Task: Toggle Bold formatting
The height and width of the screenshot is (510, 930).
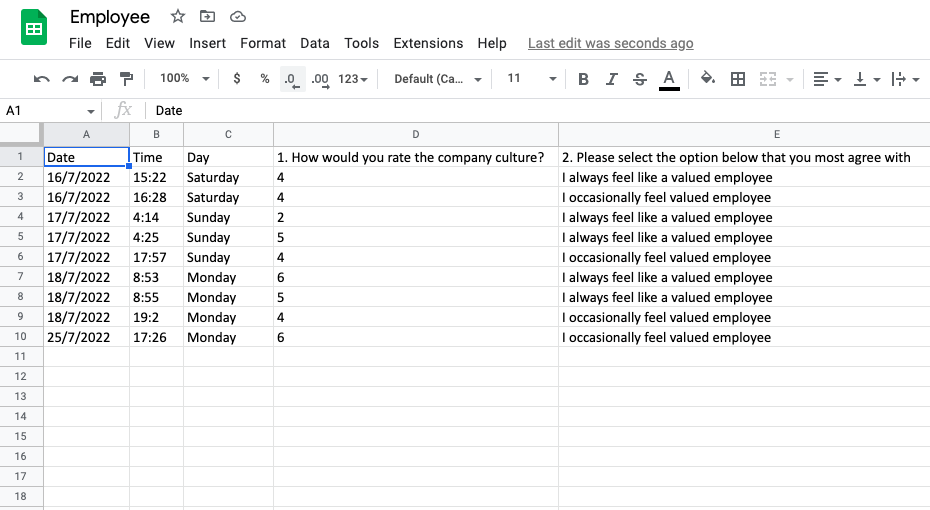Action: pos(583,79)
